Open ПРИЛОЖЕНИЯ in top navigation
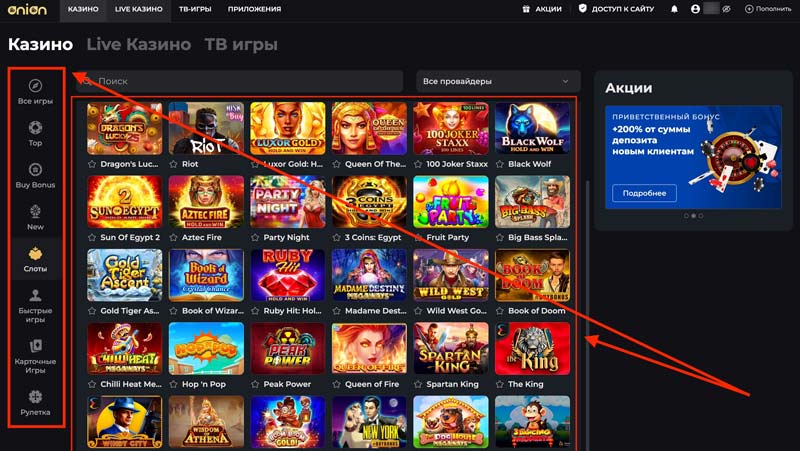Viewport: 800px width, 451px height. [254, 9]
